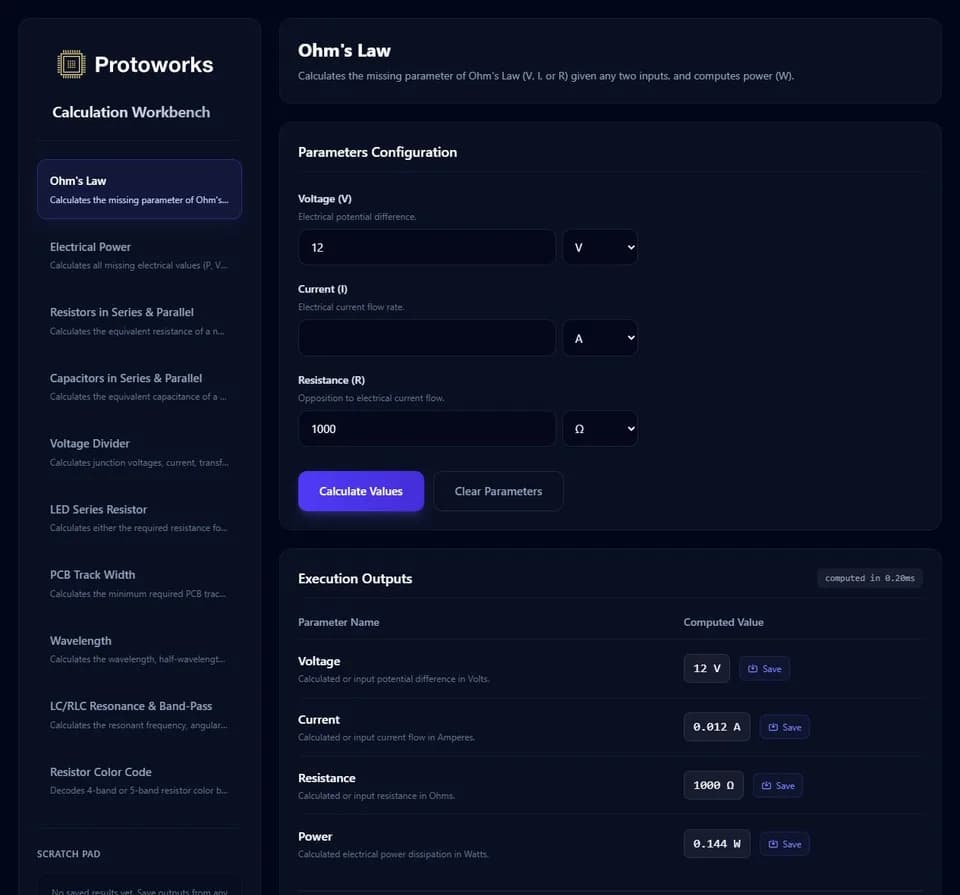Switch to the Voltage Divider calculator
The width and height of the screenshot is (960, 895).
140,452
